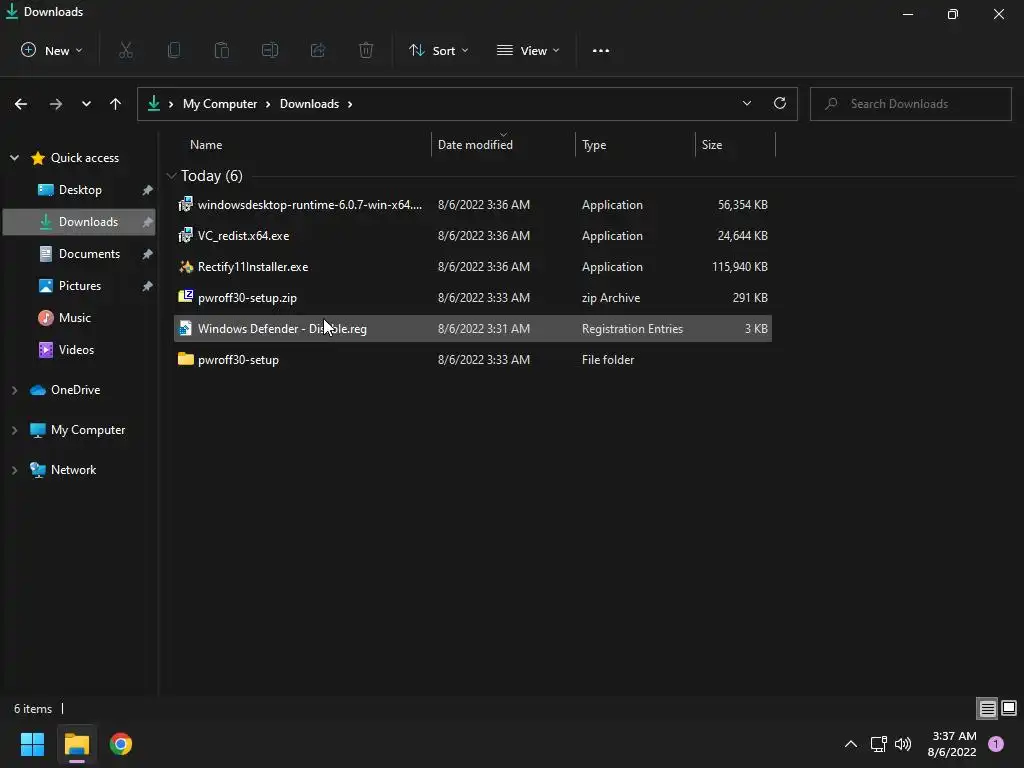Click the Search Downloads field
Screen dimensions: 1024x768
pyautogui.click(x=911, y=104)
